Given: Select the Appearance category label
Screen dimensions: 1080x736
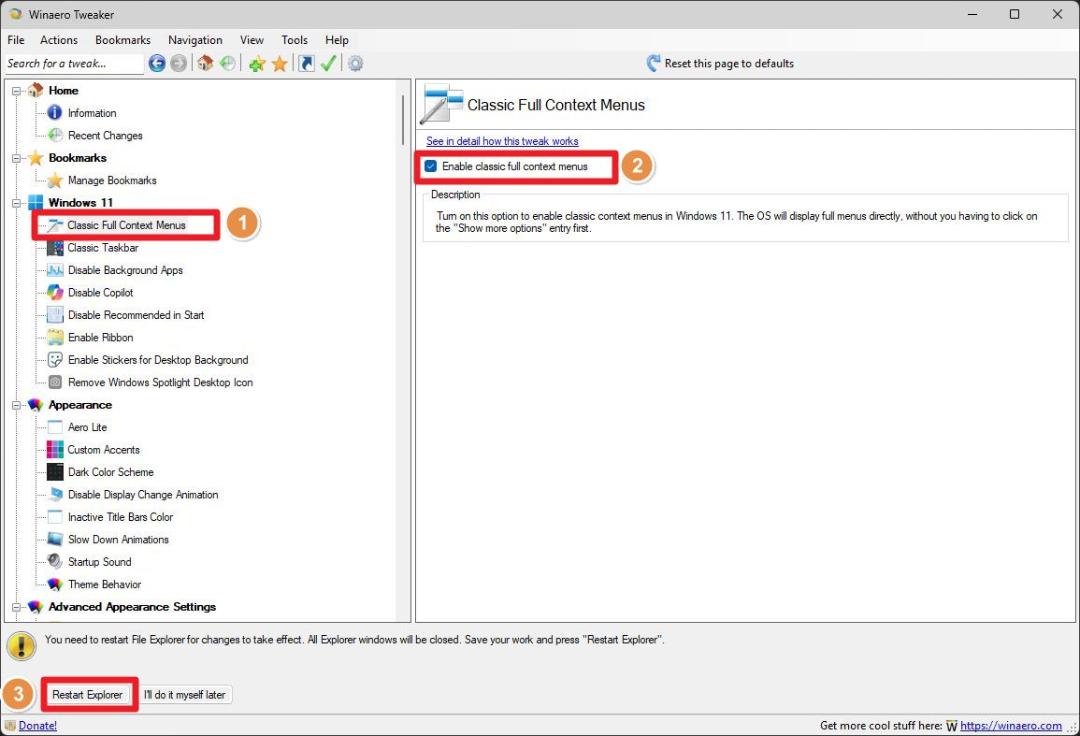Looking at the screenshot, I should [80, 406].
